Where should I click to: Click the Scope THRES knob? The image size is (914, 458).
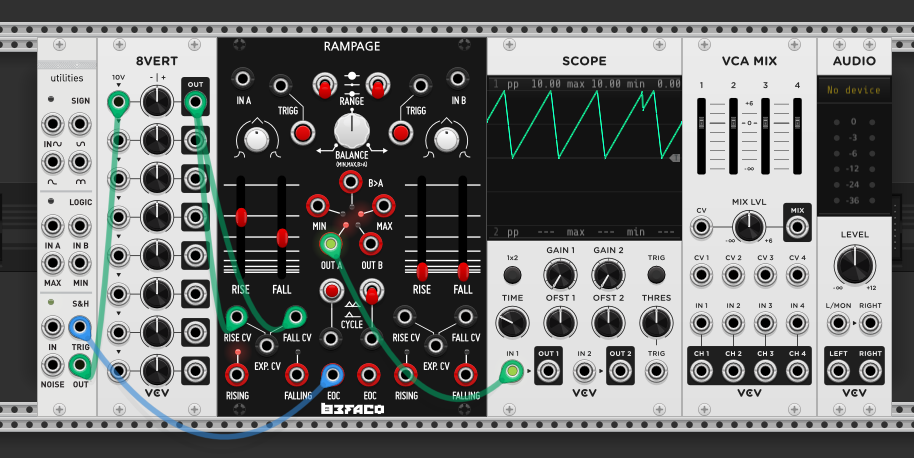coord(656,323)
